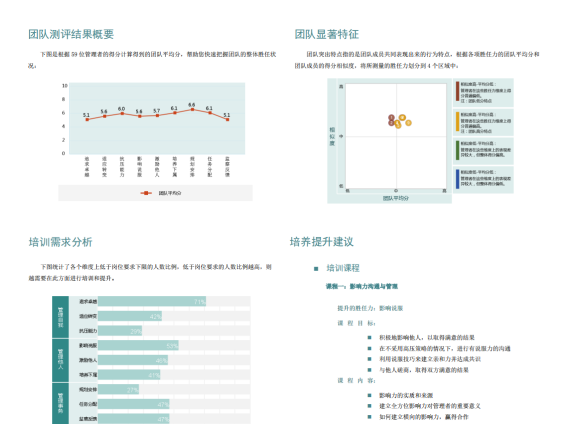Select the 管理他人 category block

tap(60, 360)
